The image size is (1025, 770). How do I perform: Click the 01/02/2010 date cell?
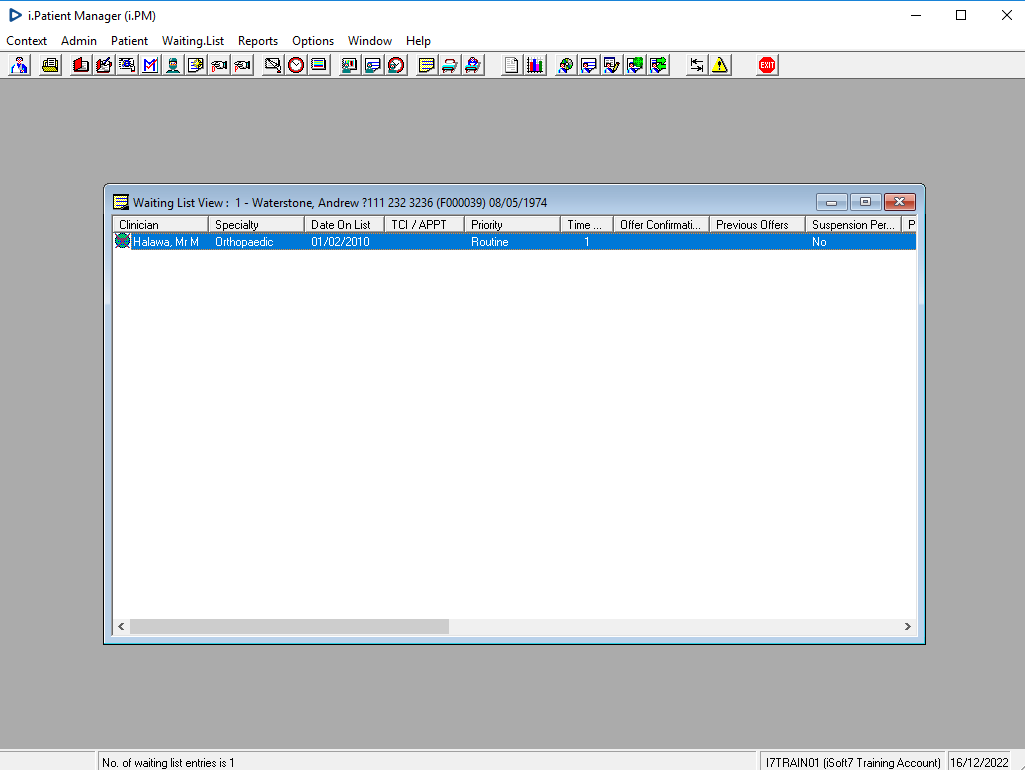340,242
